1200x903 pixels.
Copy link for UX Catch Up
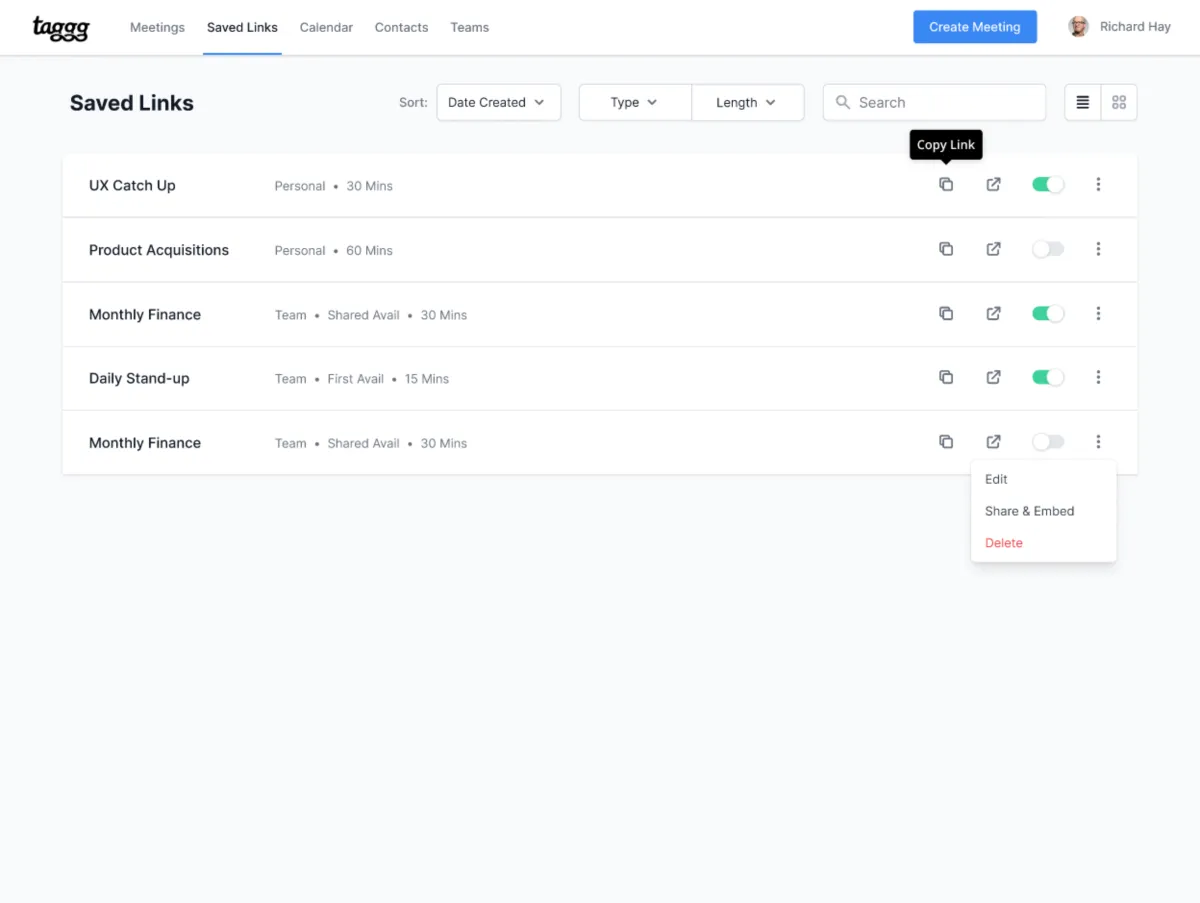946,185
